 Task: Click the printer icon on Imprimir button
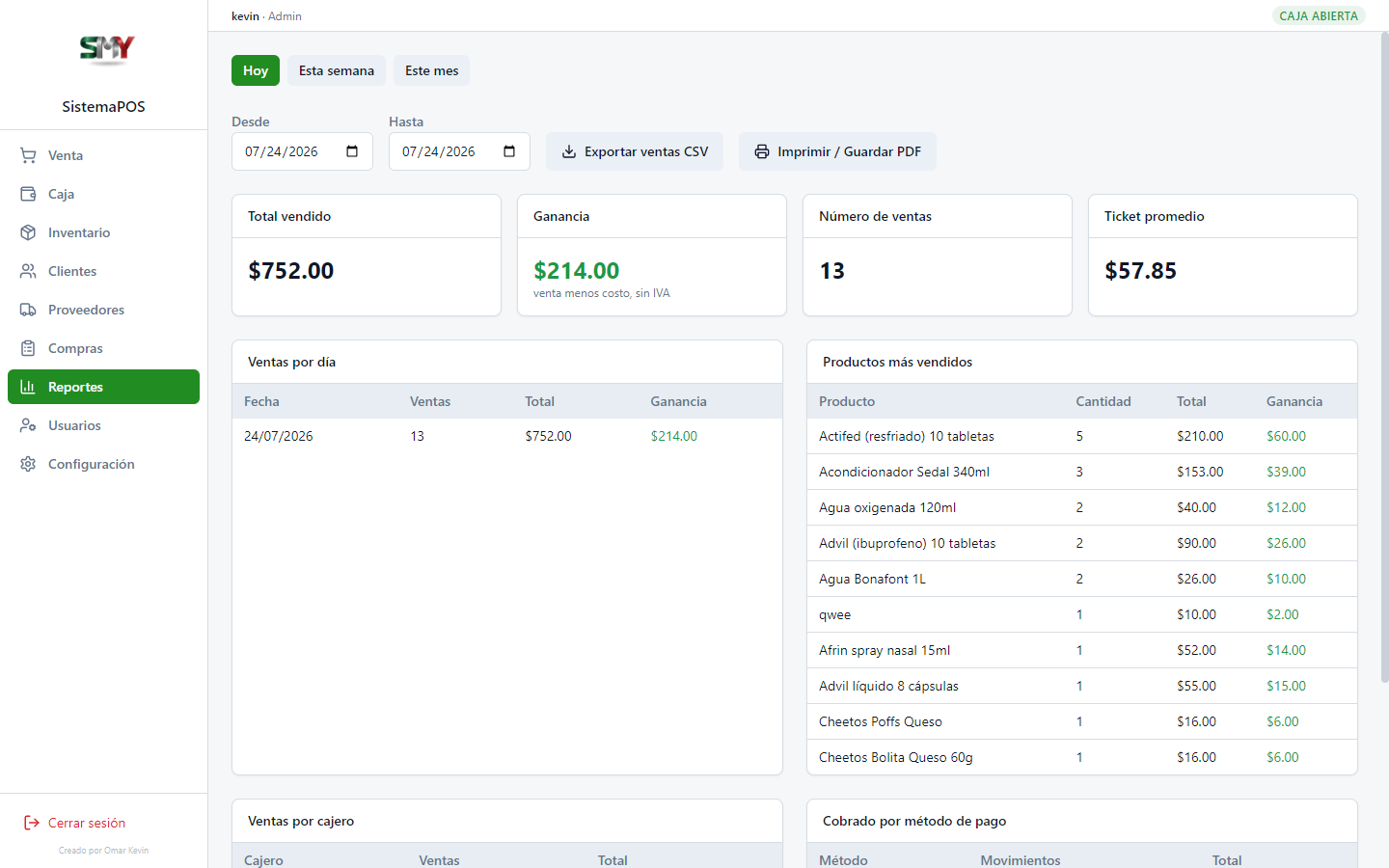coord(762,151)
